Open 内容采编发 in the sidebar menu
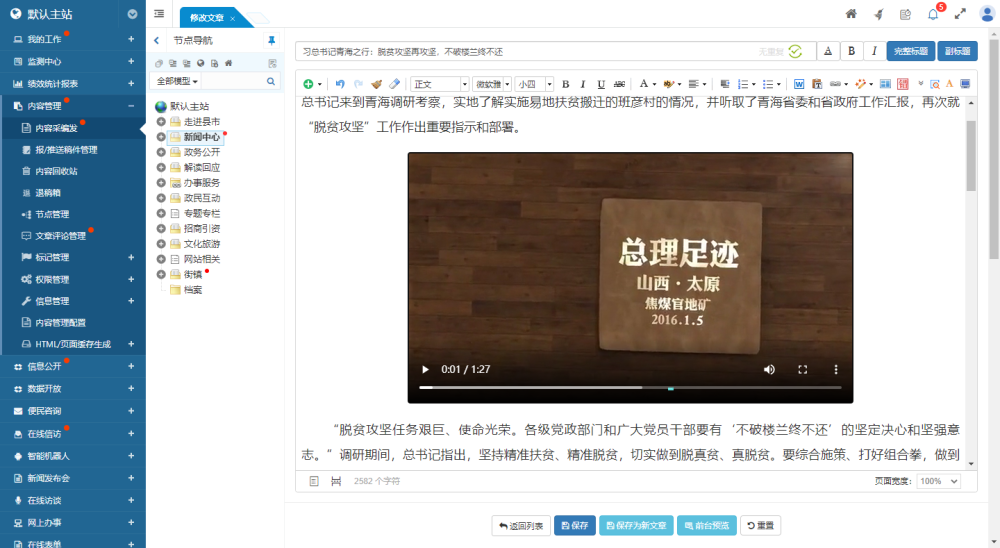 [56, 128]
